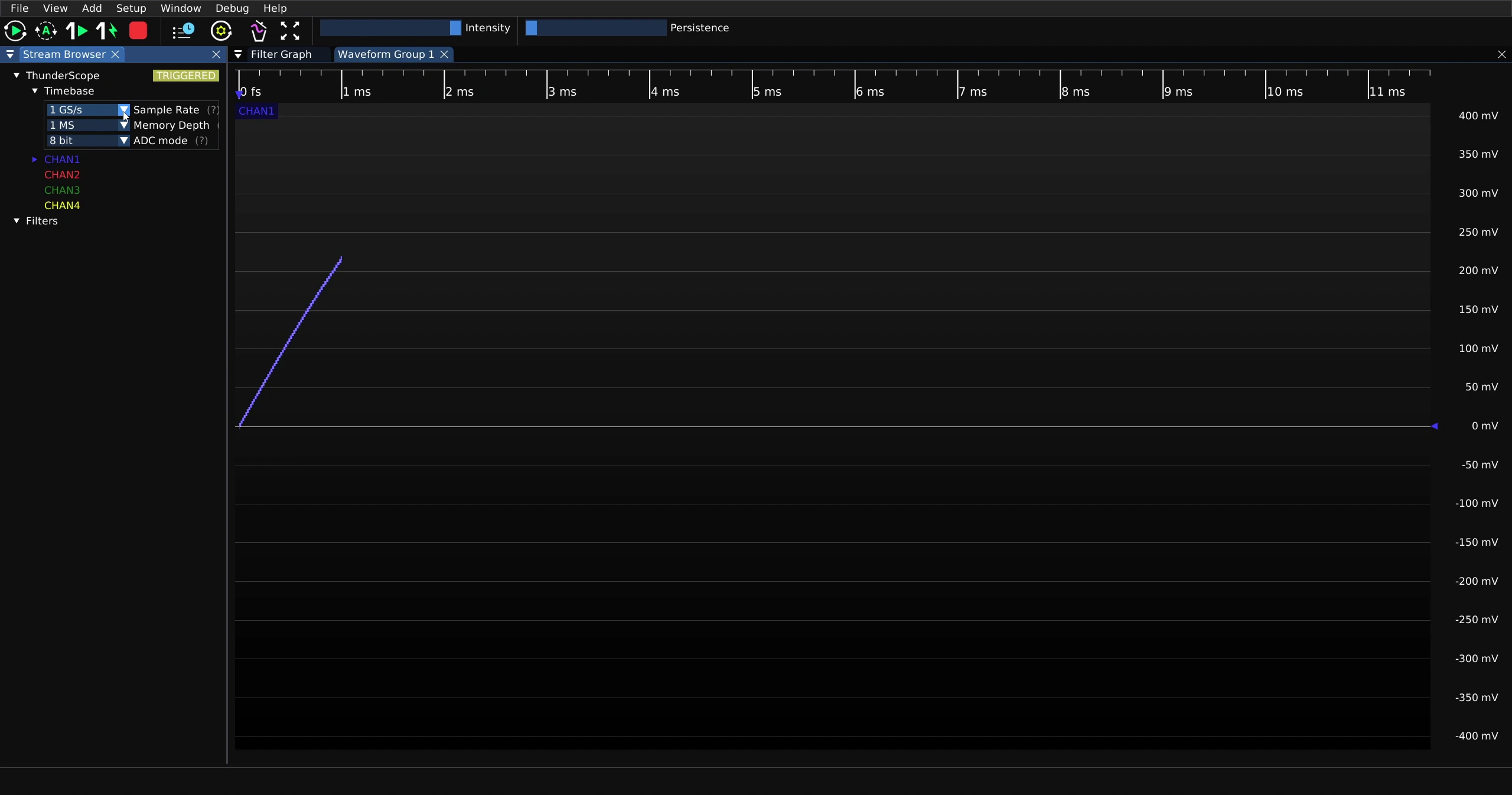This screenshot has height=795, width=1512.
Task: Open the Setup menu
Action: point(131,8)
